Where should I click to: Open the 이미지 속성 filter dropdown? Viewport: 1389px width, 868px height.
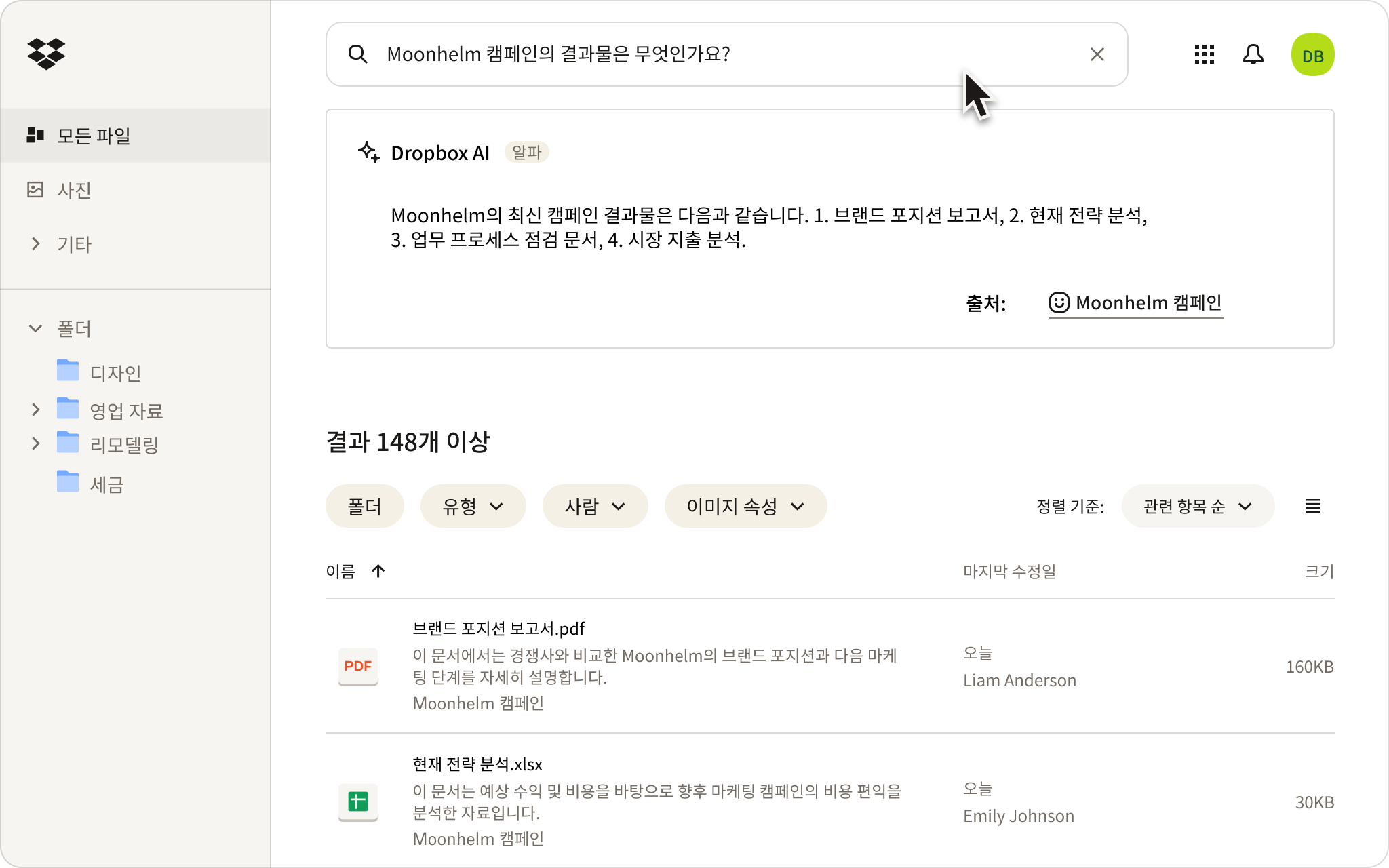coord(745,506)
